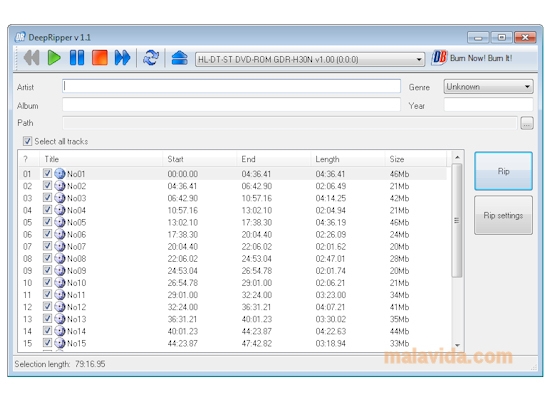Click the 44Mb size of track No14
Image resolution: width=550 pixels, height=400 pixels.
coord(399,331)
